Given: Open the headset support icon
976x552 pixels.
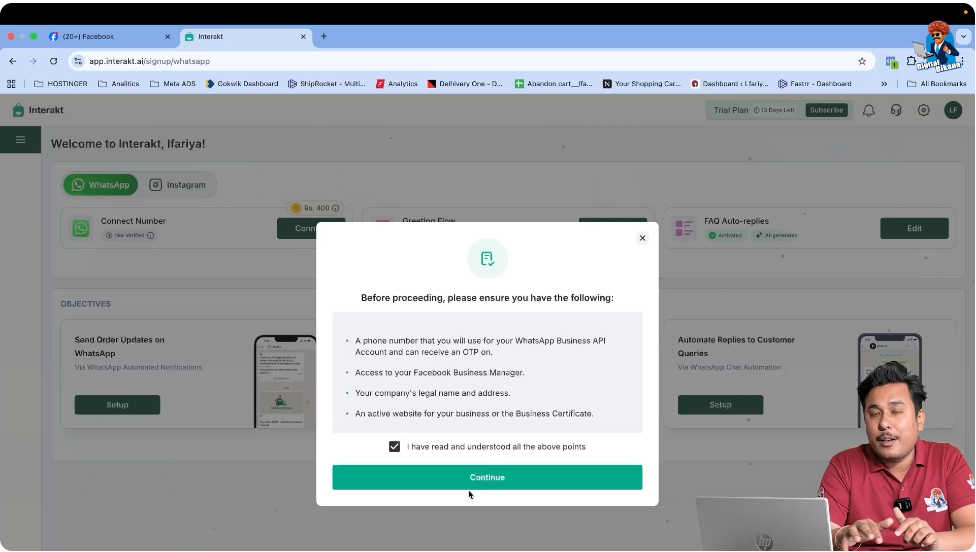Looking at the screenshot, I should point(896,110).
